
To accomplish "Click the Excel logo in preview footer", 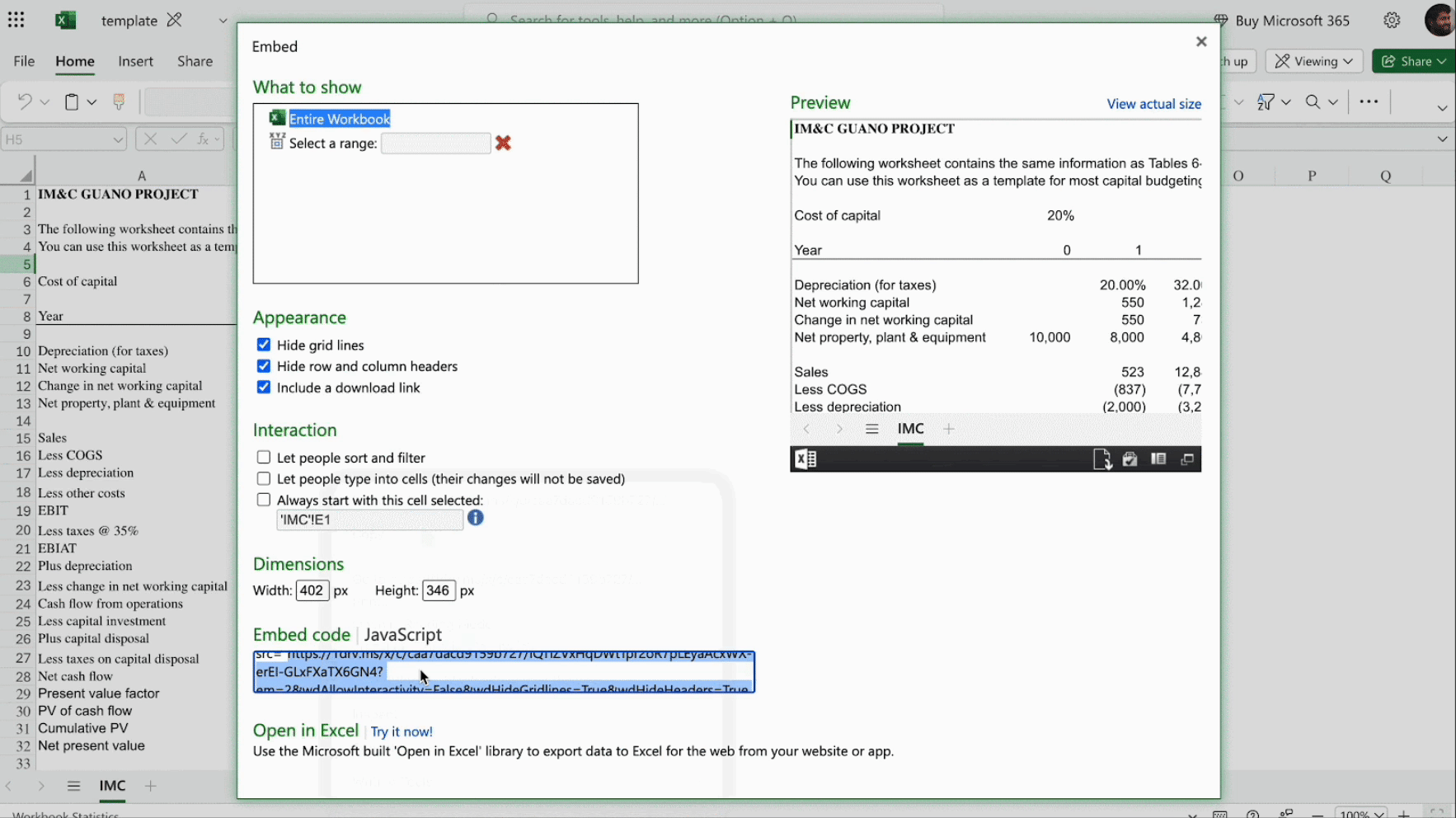I will point(805,459).
